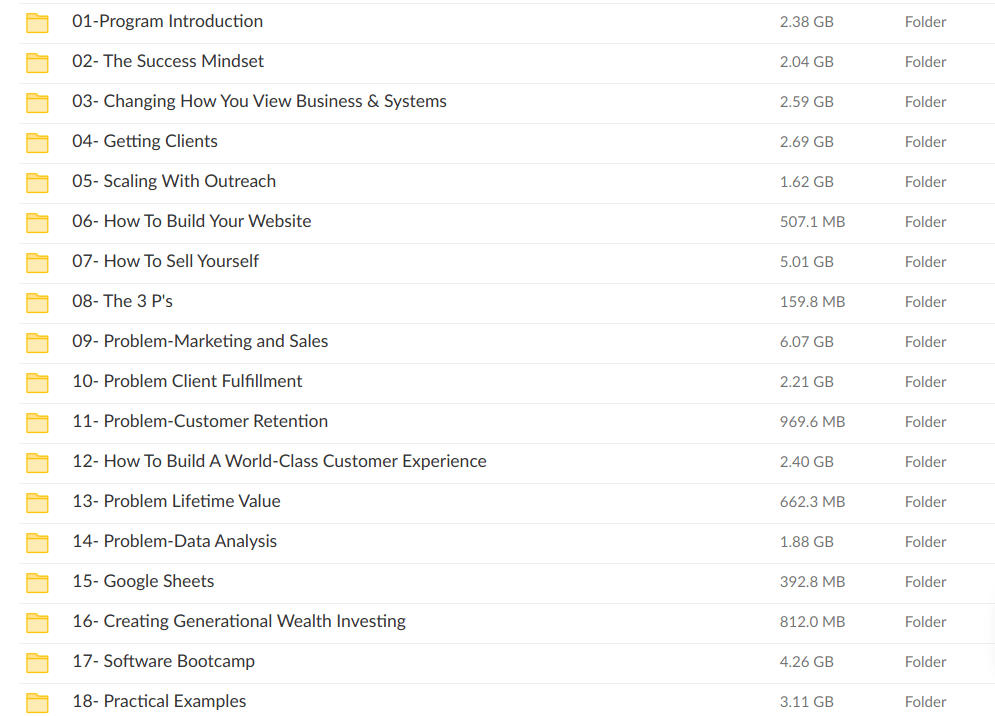Click folder icon for Problem-Customer Retention
Viewport: 995px width, 716px height.
pos(37,422)
